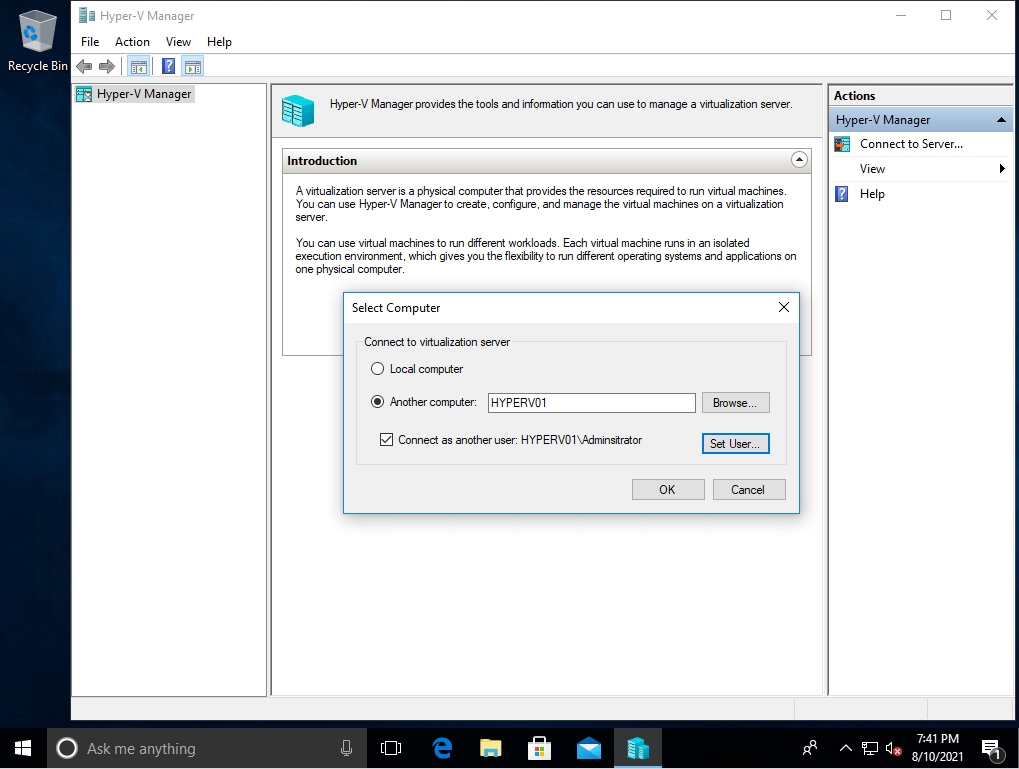Open the Action Center notification icon
The height and width of the screenshot is (769, 1019).
tap(992, 749)
